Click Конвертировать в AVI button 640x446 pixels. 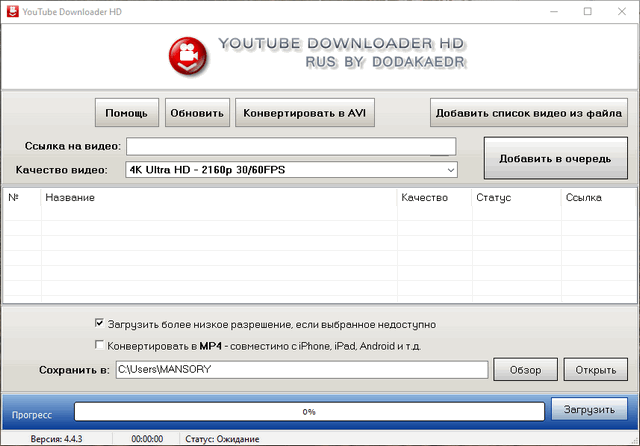click(x=304, y=113)
